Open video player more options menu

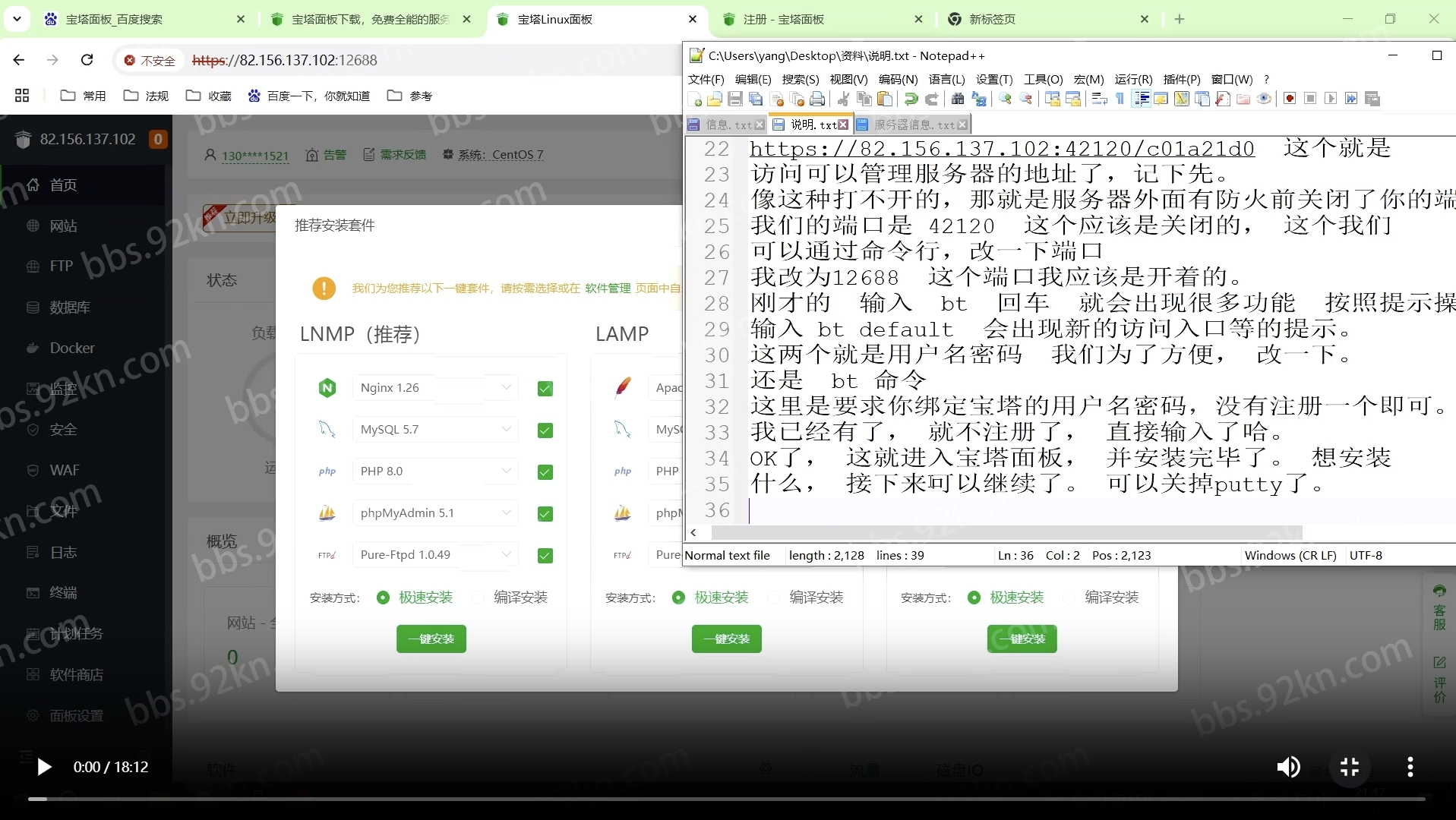tap(1410, 767)
